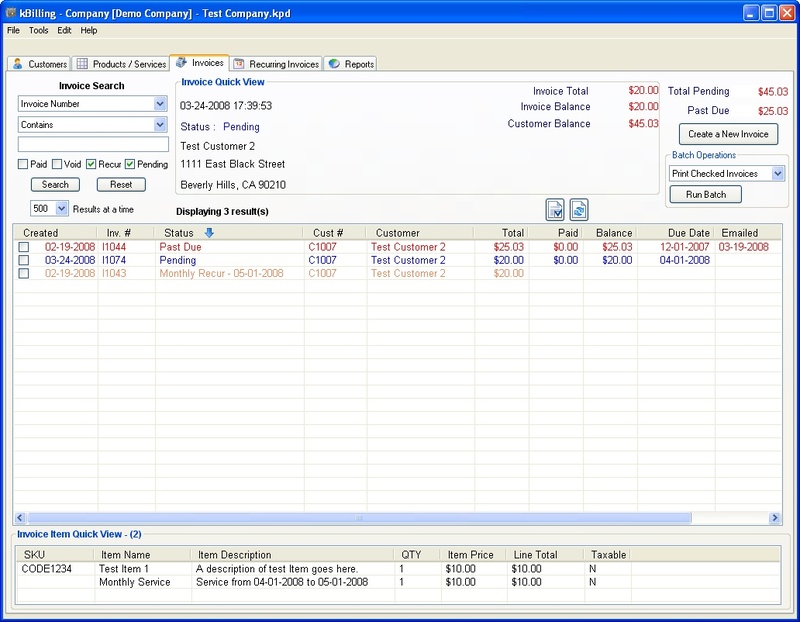This screenshot has width=800, height=622.
Task: Open the Help menu
Action: coord(89,30)
